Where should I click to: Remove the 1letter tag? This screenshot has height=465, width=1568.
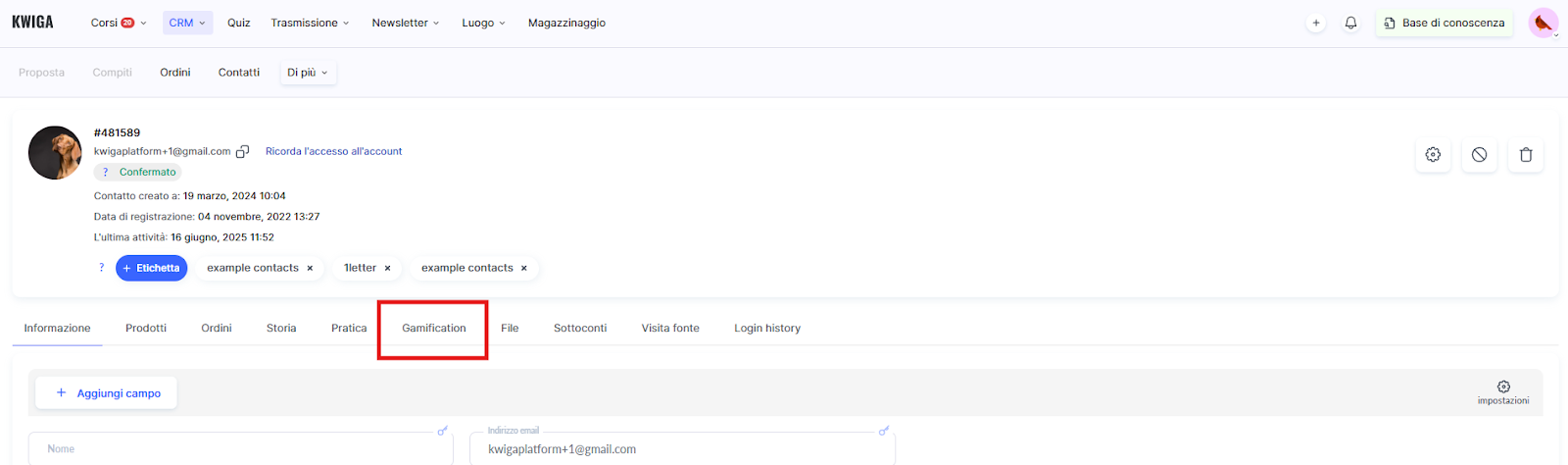(x=387, y=268)
